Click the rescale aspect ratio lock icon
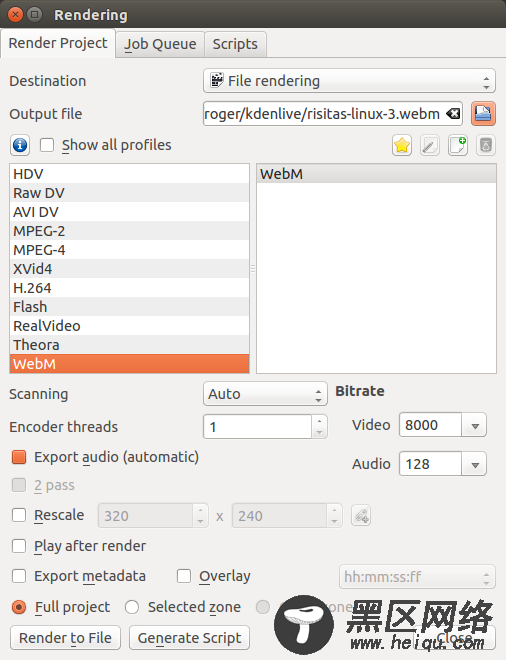 tap(361, 516)
